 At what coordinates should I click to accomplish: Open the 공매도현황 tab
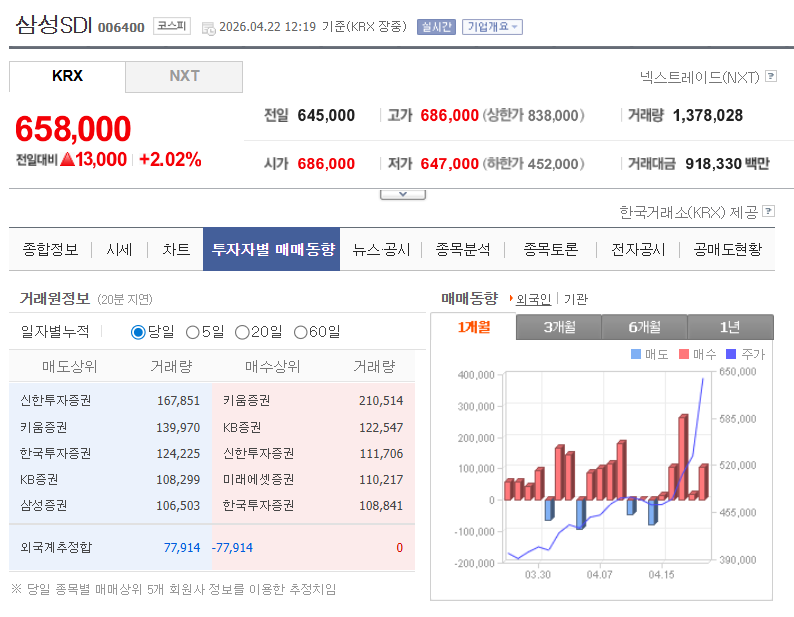point(728,249)
